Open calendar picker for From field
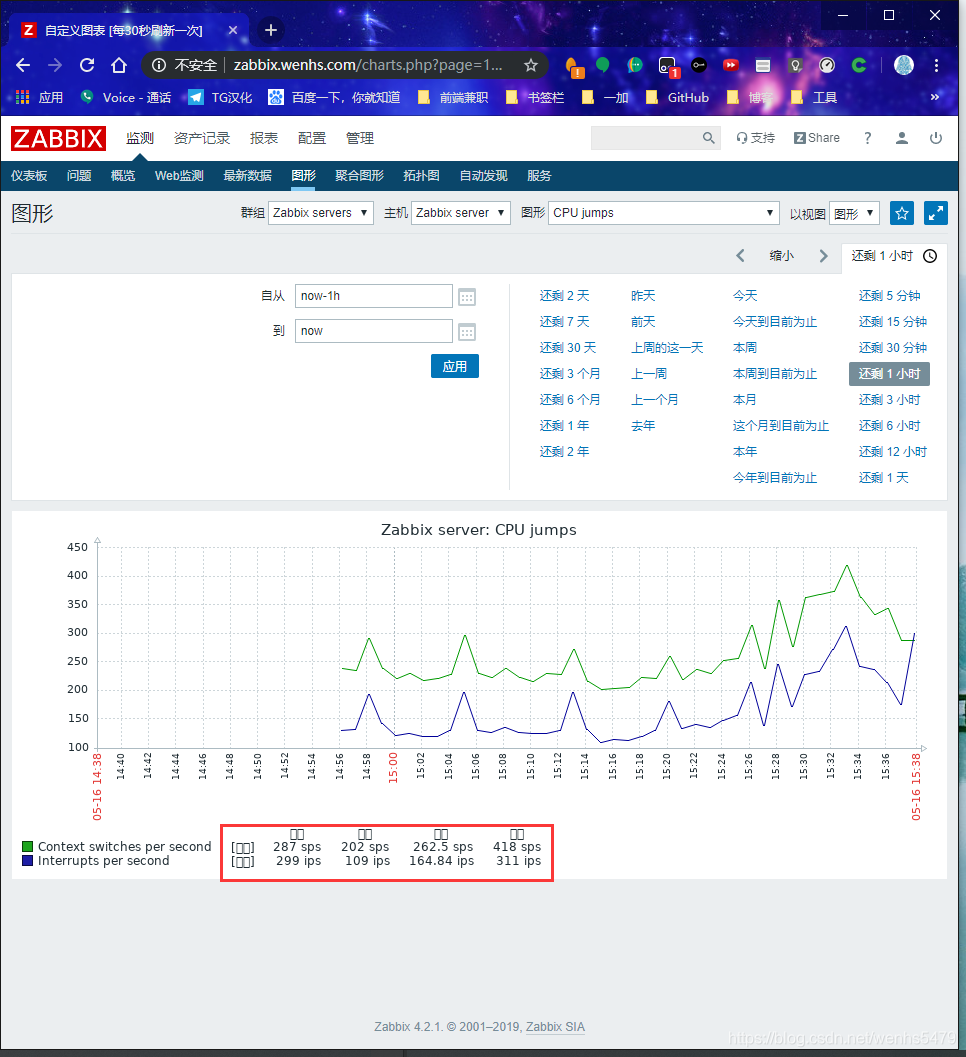Image resolution: width=966 pixels, height=1057 pixels. point(466,297)
